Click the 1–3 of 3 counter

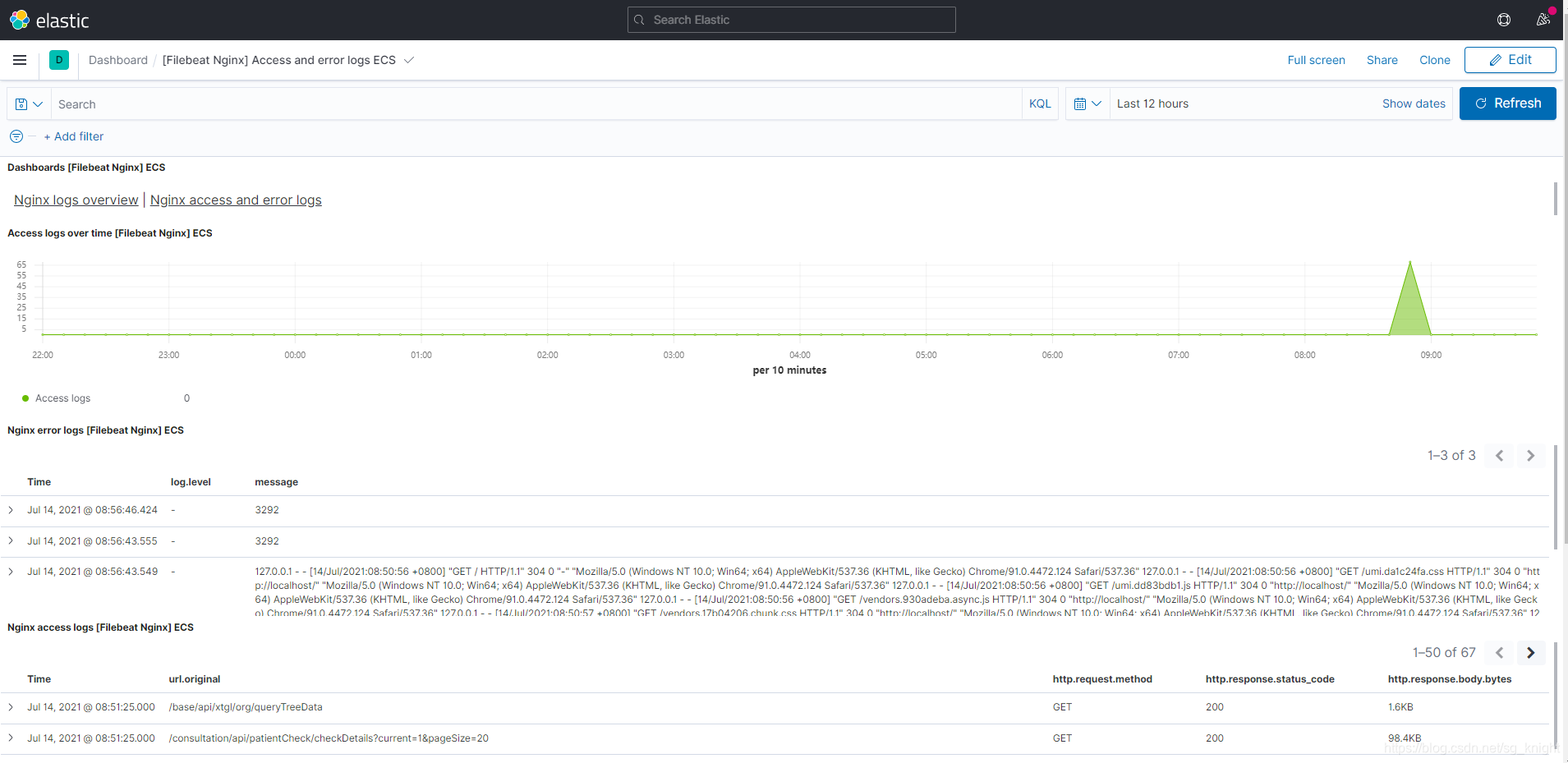point(1451,456)
